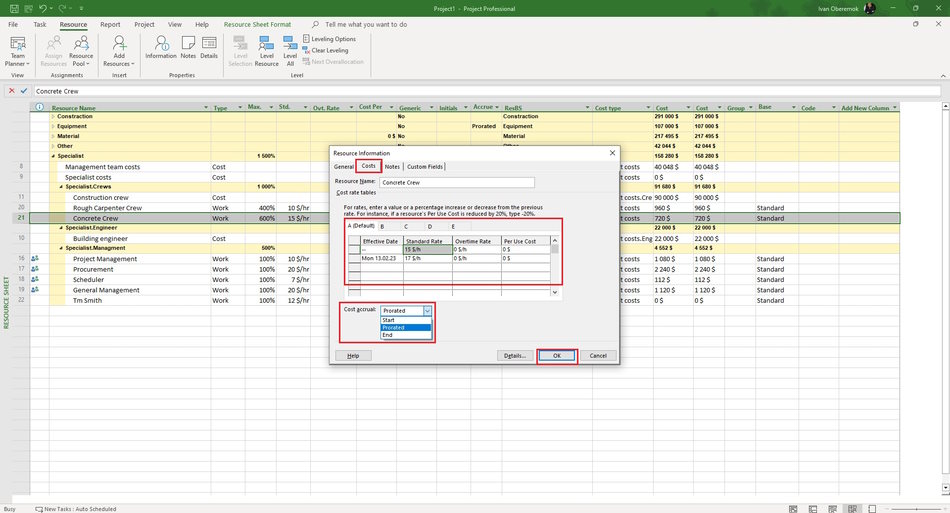The height and width of the screenshot is (513, 950).
Task: Open the Add New Column dropdown
Action: pyautogui.click(x=894, y=108)
